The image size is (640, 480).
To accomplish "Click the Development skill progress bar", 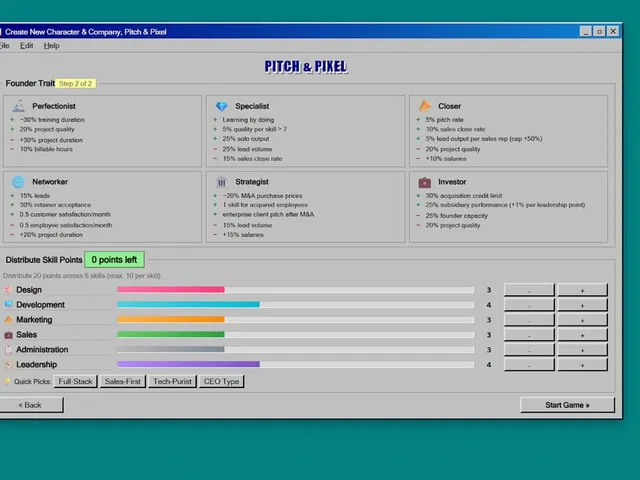I will (x=296, y=304).
